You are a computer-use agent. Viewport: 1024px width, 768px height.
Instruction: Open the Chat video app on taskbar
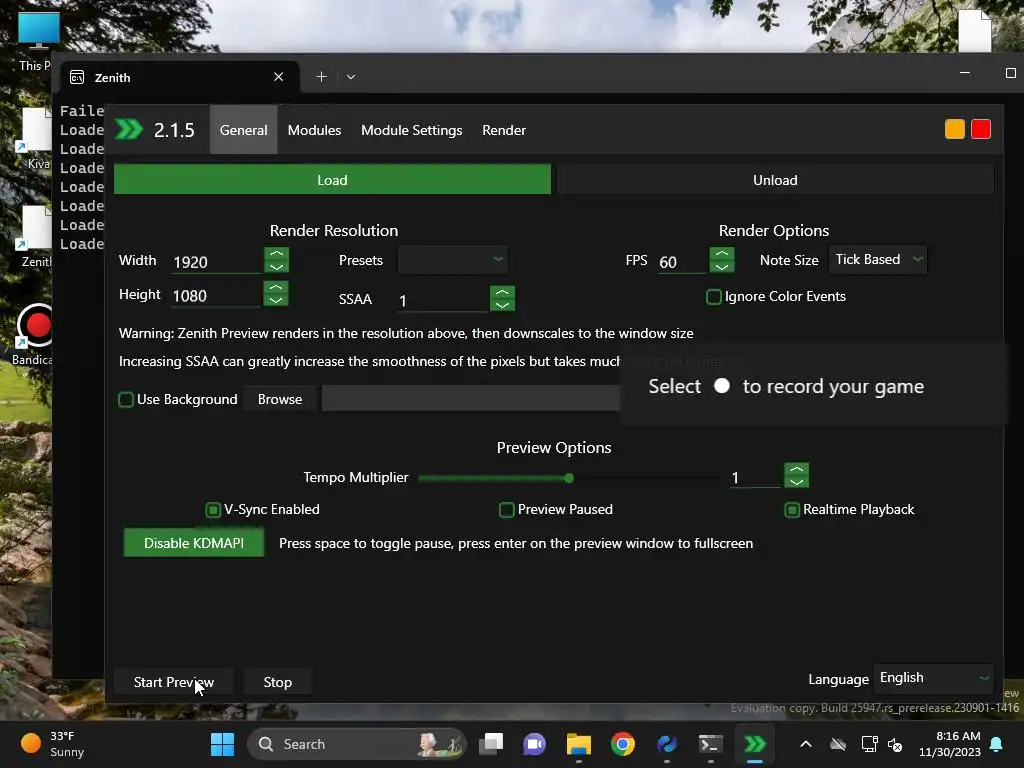pyautogui.click(x=534, y=744)
